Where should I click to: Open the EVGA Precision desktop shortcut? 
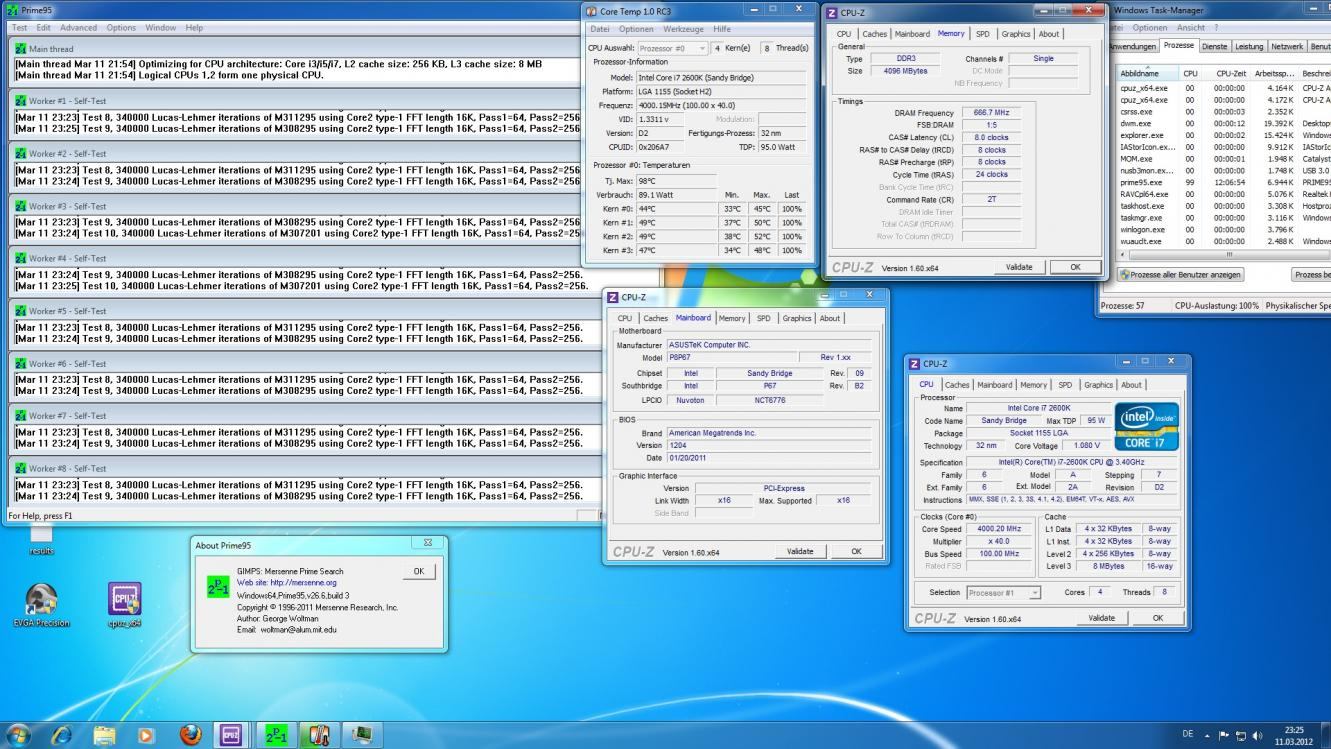coord(41,604)
